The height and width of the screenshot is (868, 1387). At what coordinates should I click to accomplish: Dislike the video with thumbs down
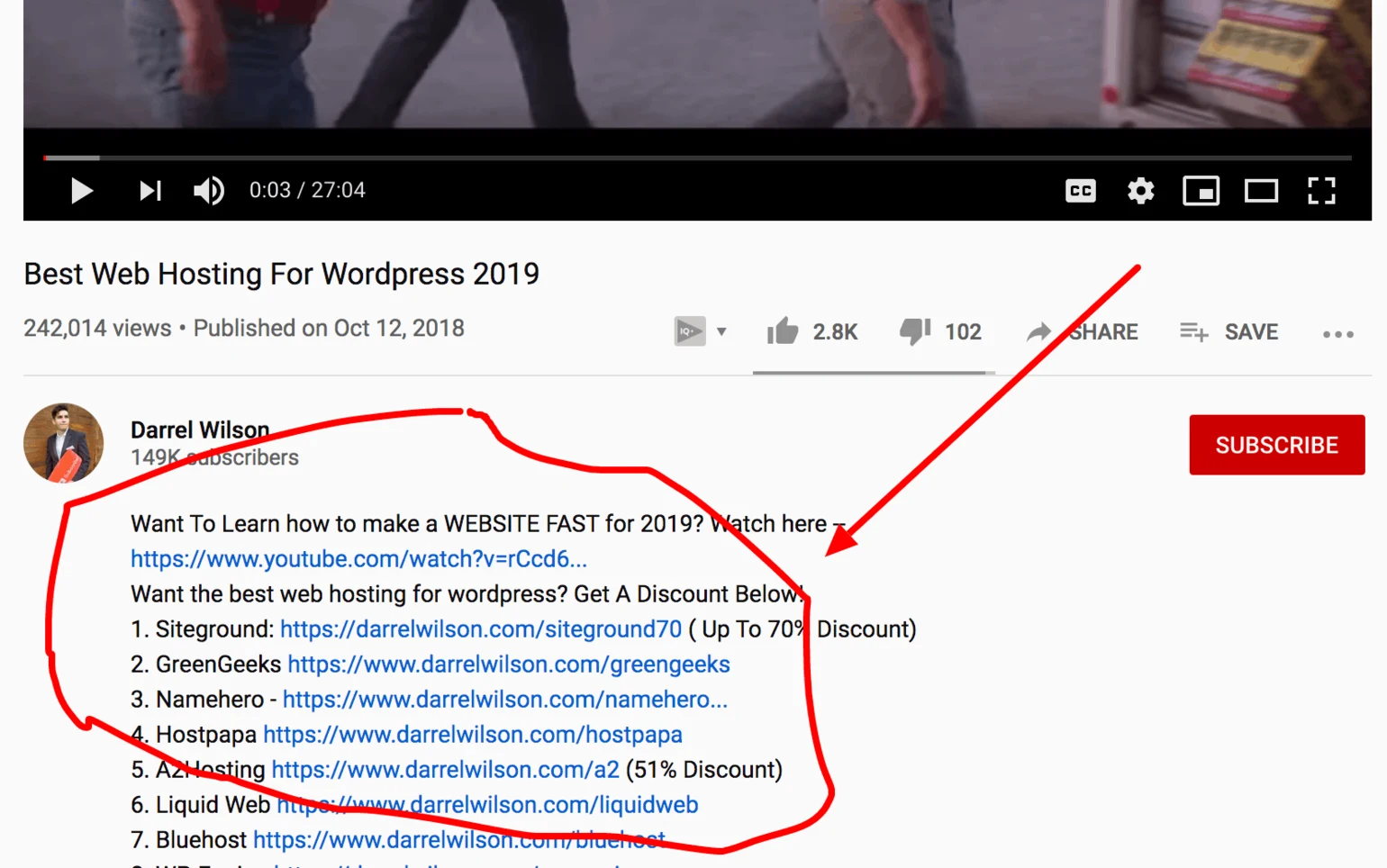point(940,331)
